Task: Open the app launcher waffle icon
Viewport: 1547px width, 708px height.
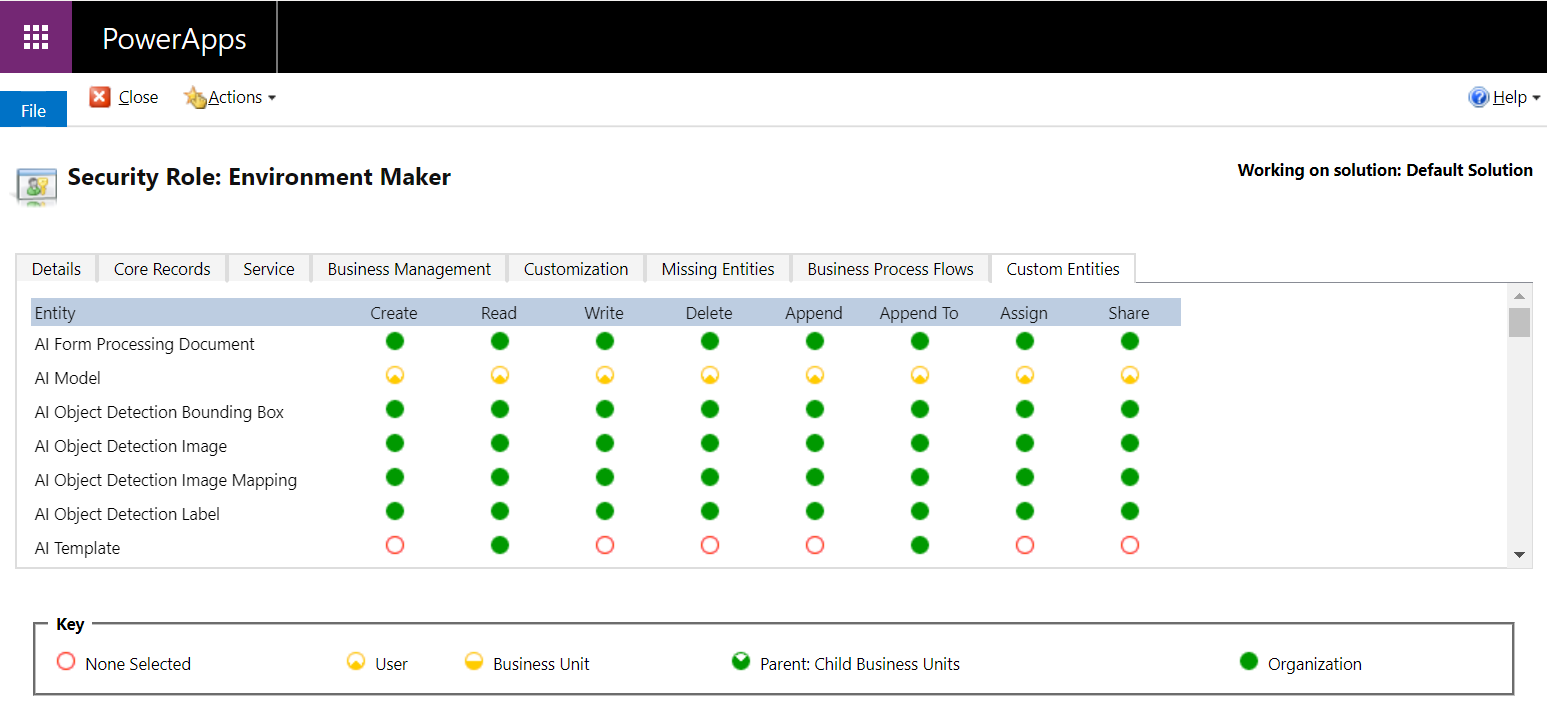Action: [x=36, y=37]
